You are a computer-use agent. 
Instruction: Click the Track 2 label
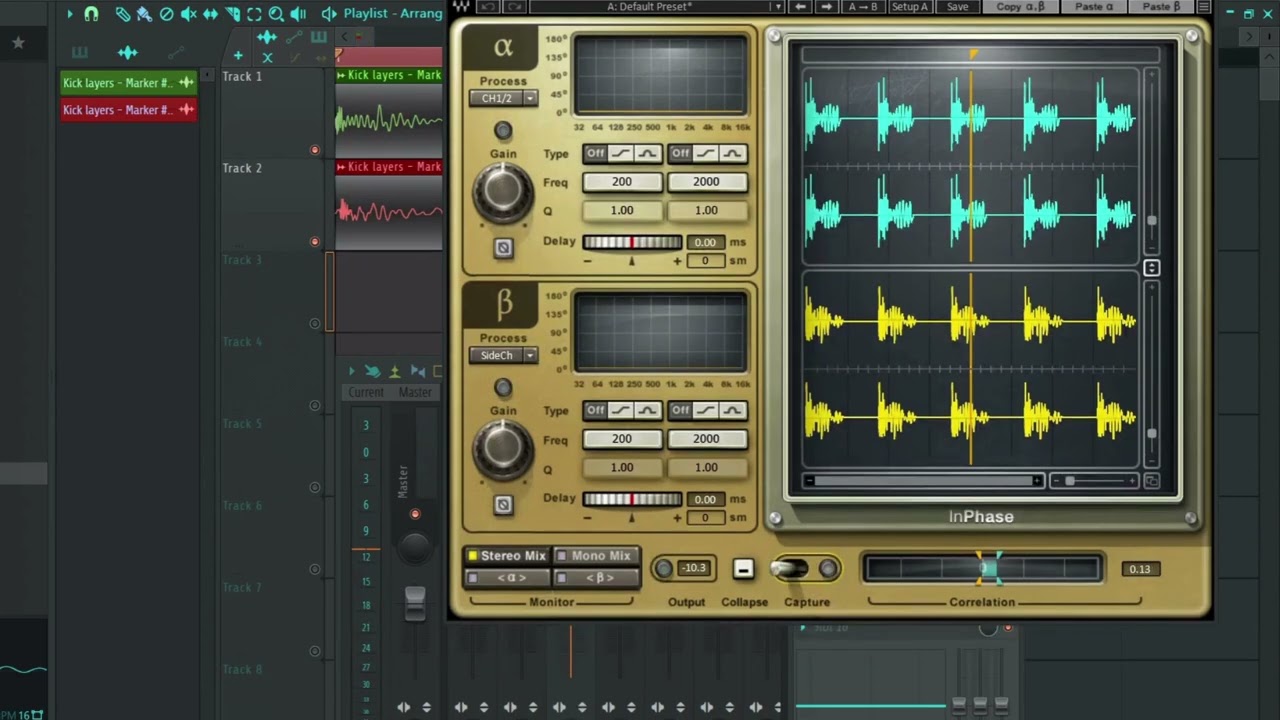[x=242, y=168]
